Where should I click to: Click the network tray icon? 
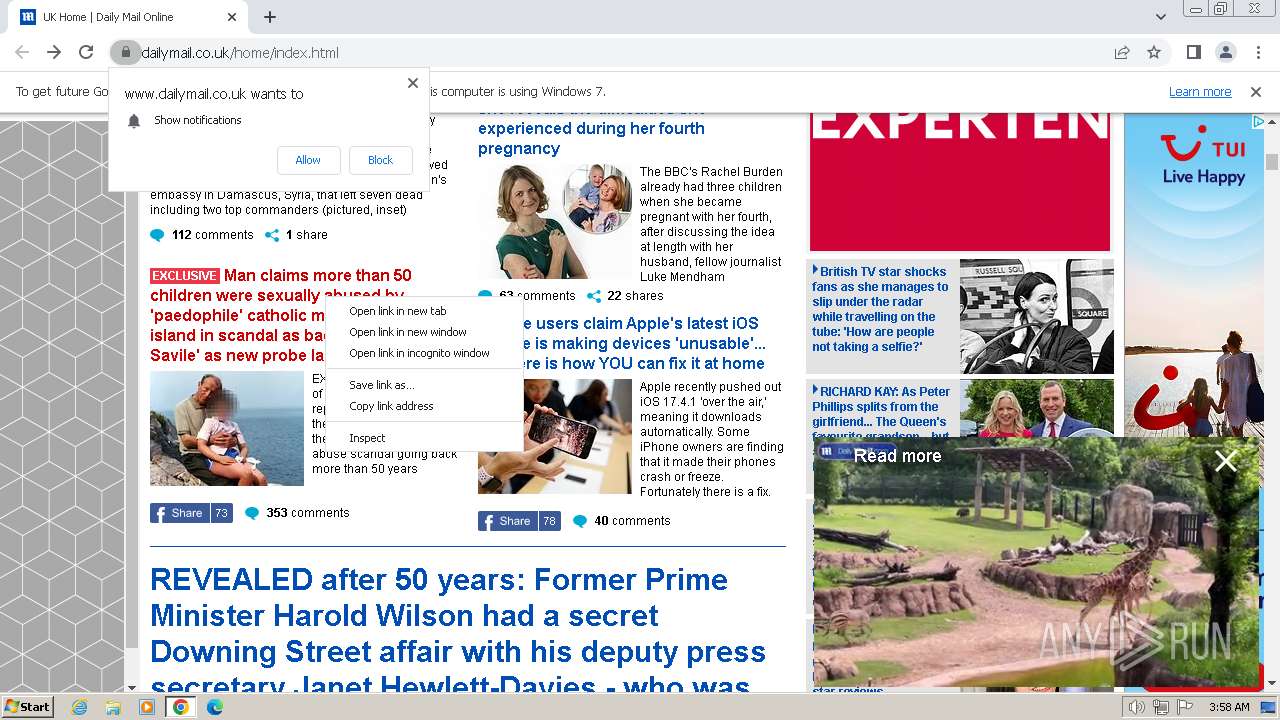tap(1161, 707)
